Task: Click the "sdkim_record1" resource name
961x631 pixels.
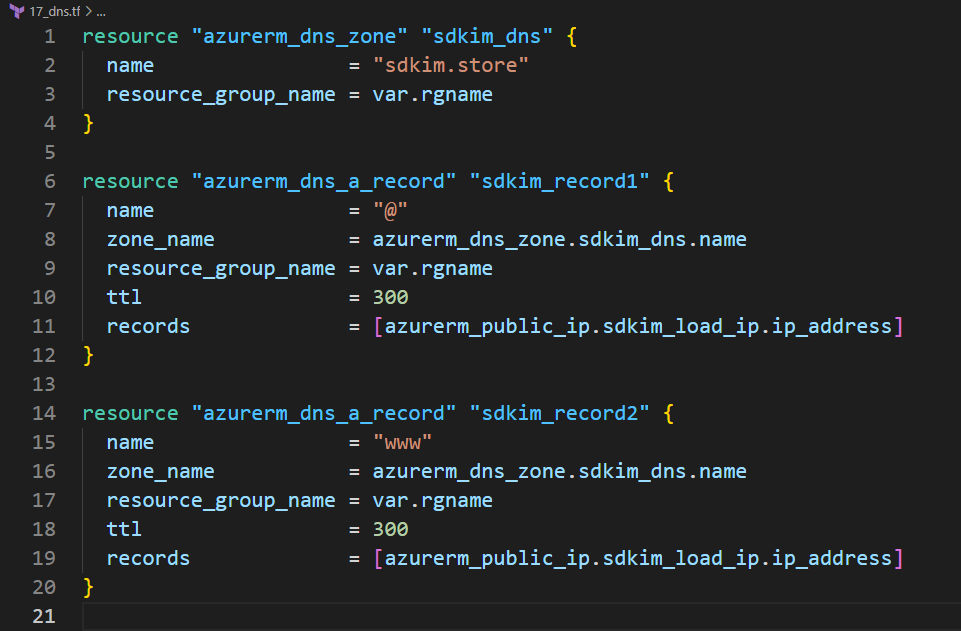Action: pos(559,182)
